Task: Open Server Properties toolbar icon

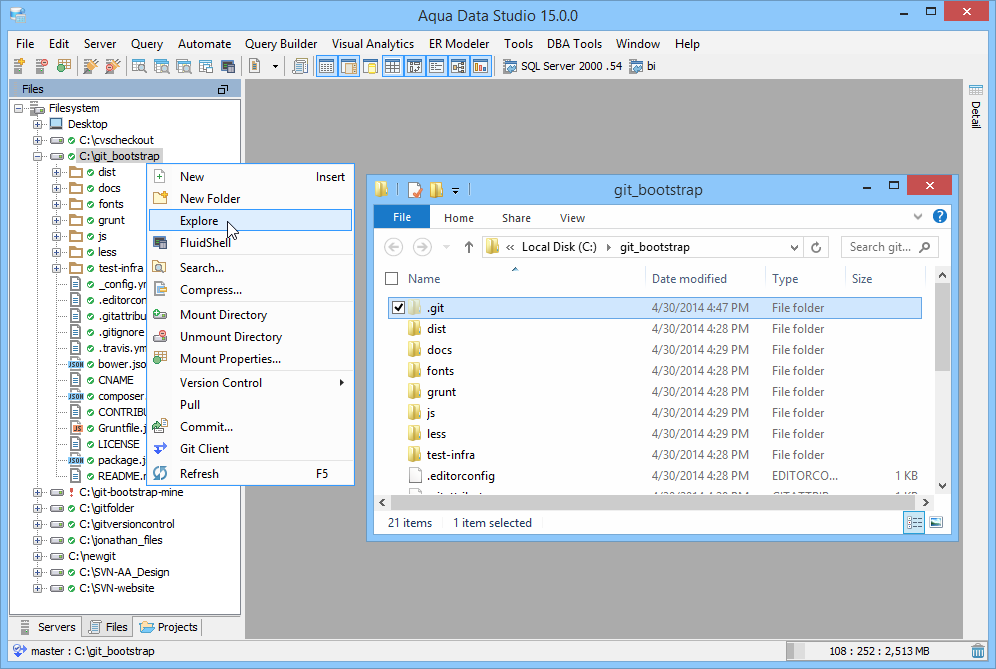Action: pos(64,66)
